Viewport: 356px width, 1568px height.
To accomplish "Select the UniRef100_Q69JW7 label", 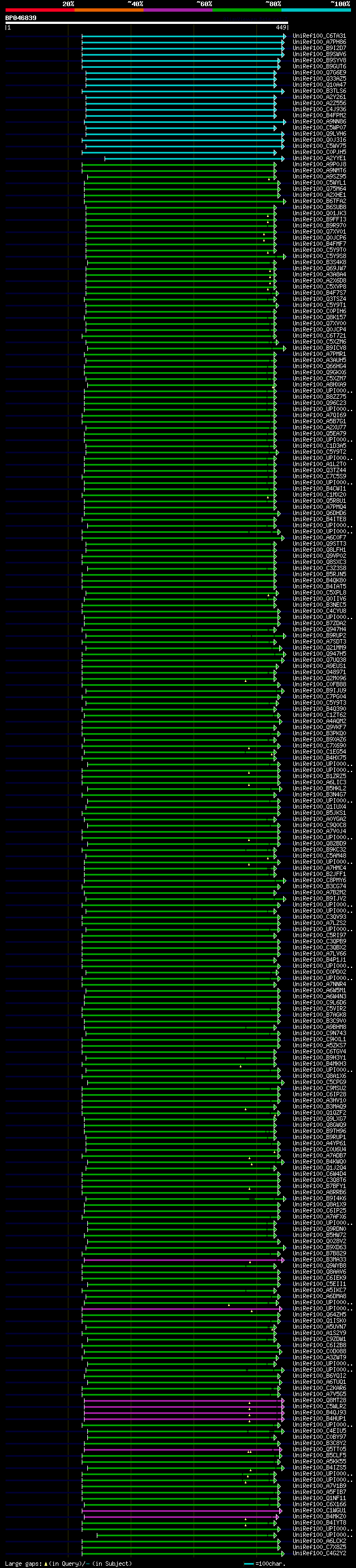I will [319, 269].
